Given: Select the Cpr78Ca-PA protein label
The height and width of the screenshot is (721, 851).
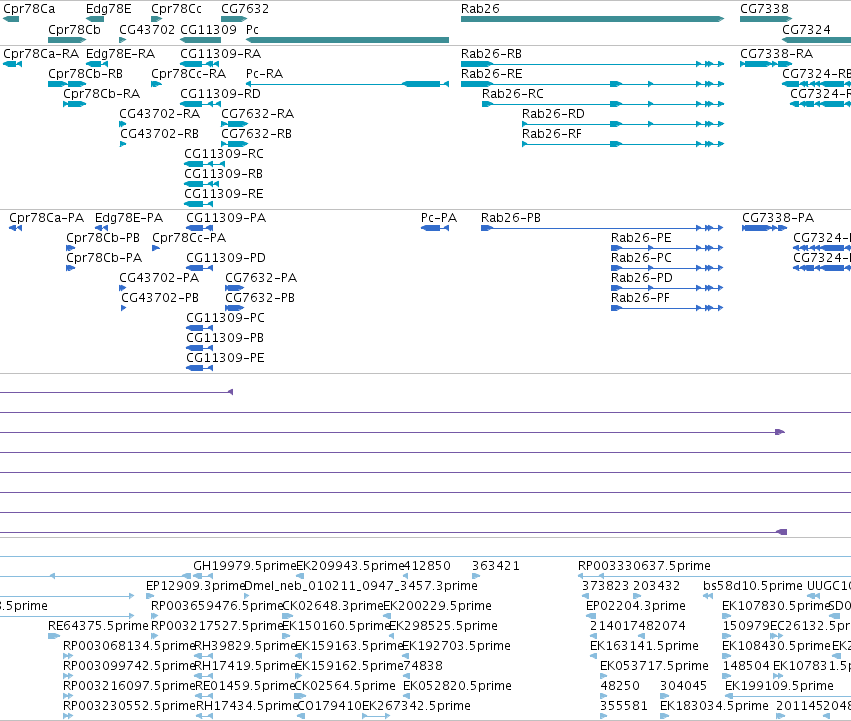Looking at the screenshot, I should [x=47, y=218].
